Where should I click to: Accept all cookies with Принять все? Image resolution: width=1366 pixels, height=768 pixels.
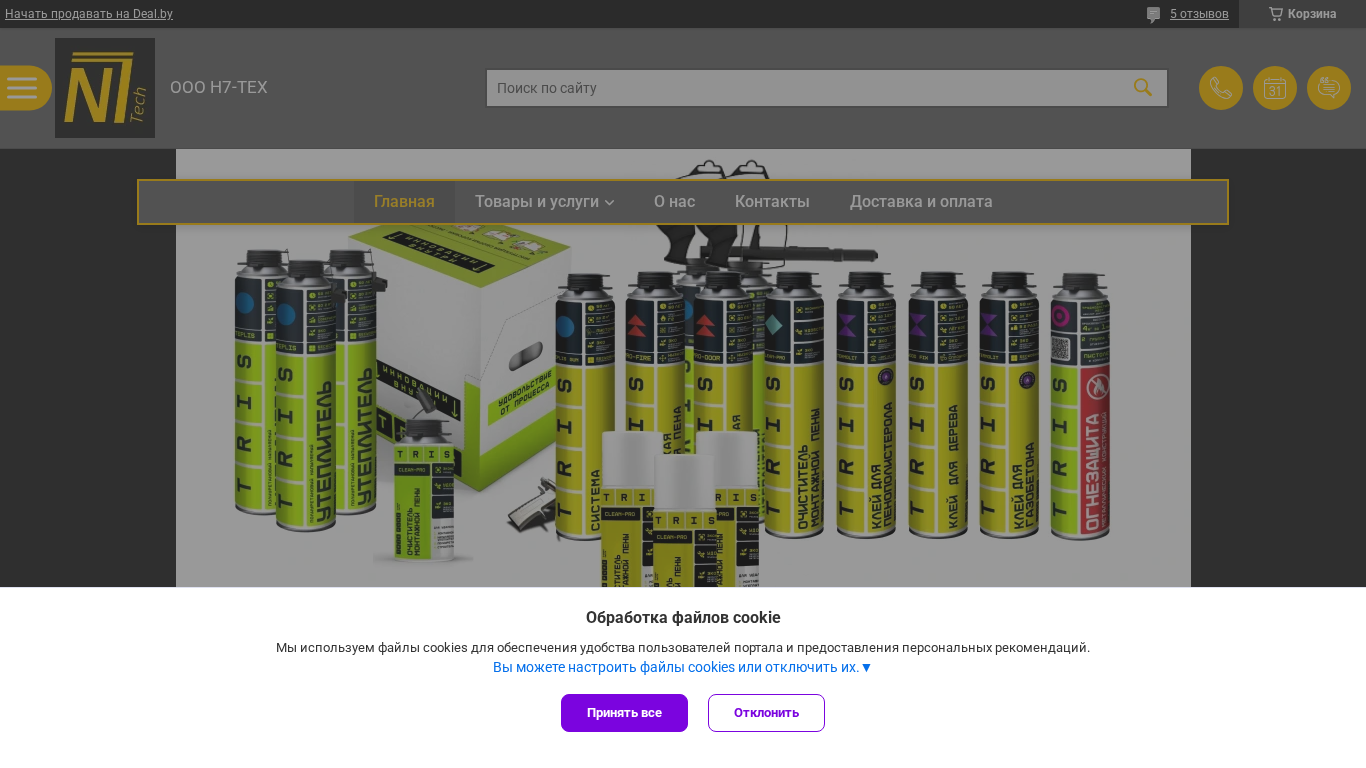624,713
